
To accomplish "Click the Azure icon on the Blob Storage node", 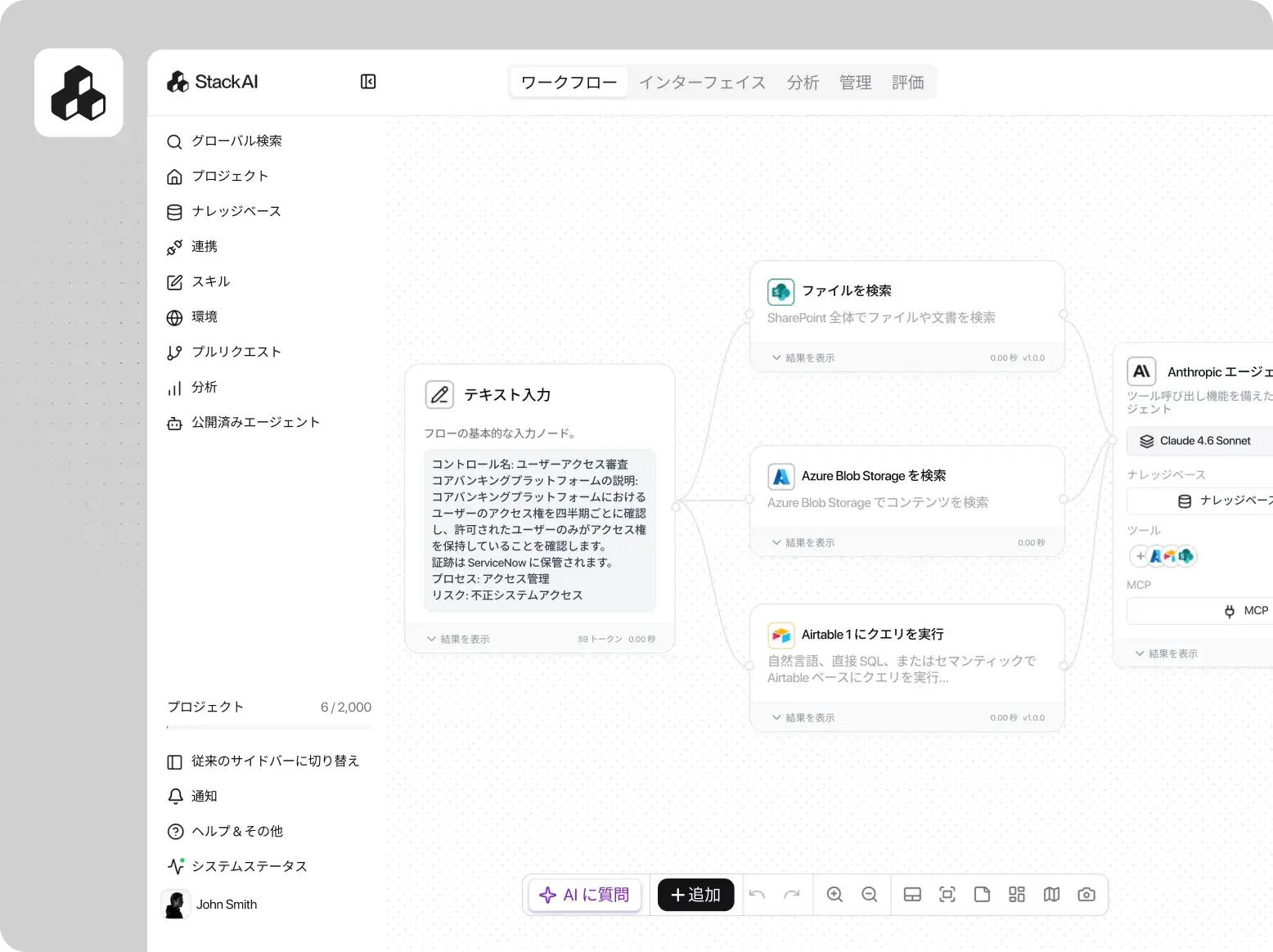I will click(781, 476).
